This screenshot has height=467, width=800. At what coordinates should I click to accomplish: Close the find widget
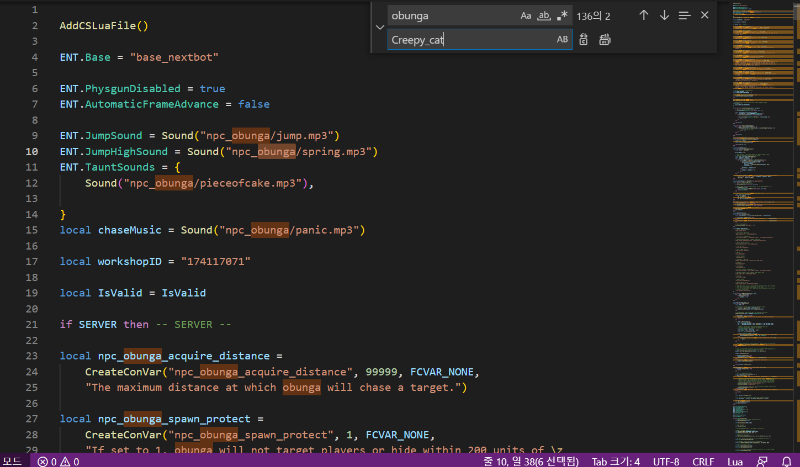point(705,15)
